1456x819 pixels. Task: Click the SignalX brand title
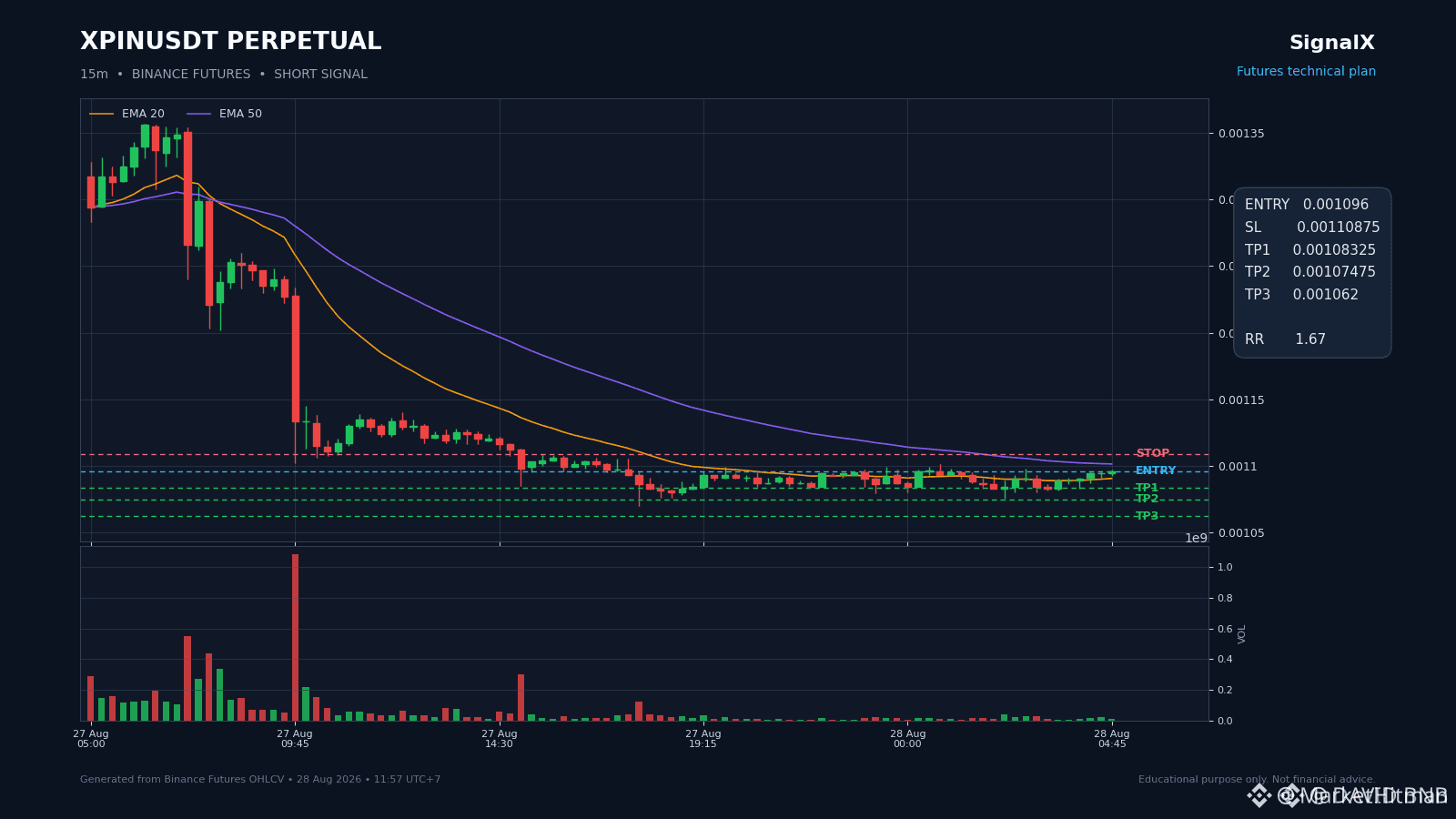pos(1332,43)
